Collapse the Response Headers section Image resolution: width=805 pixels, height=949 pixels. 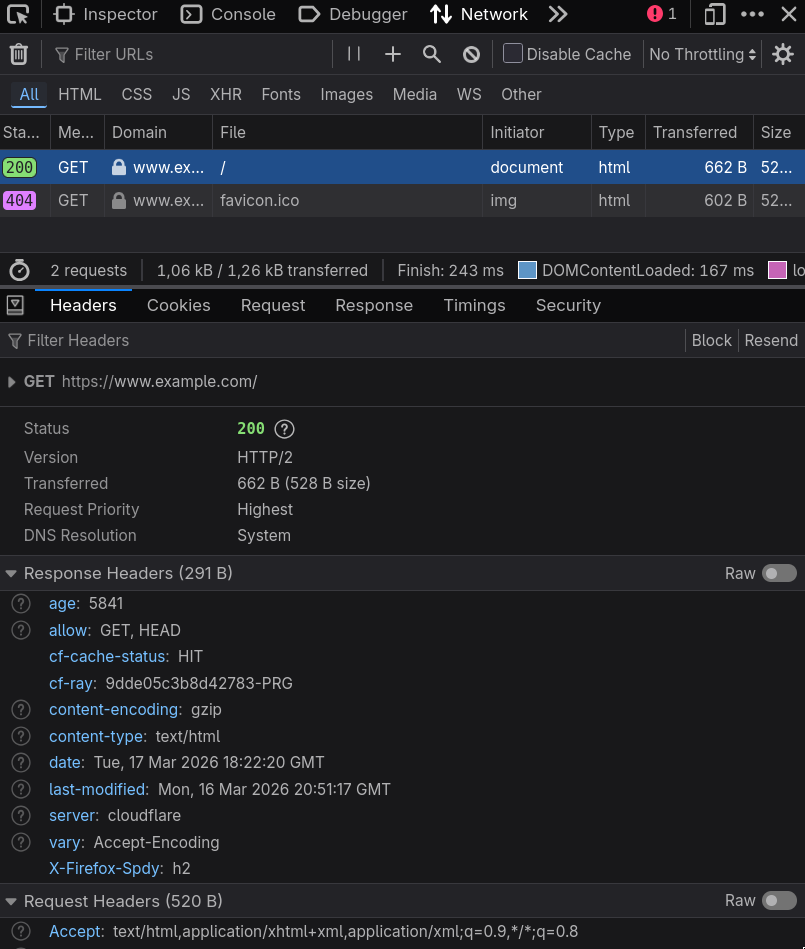(x=10, y=573)
